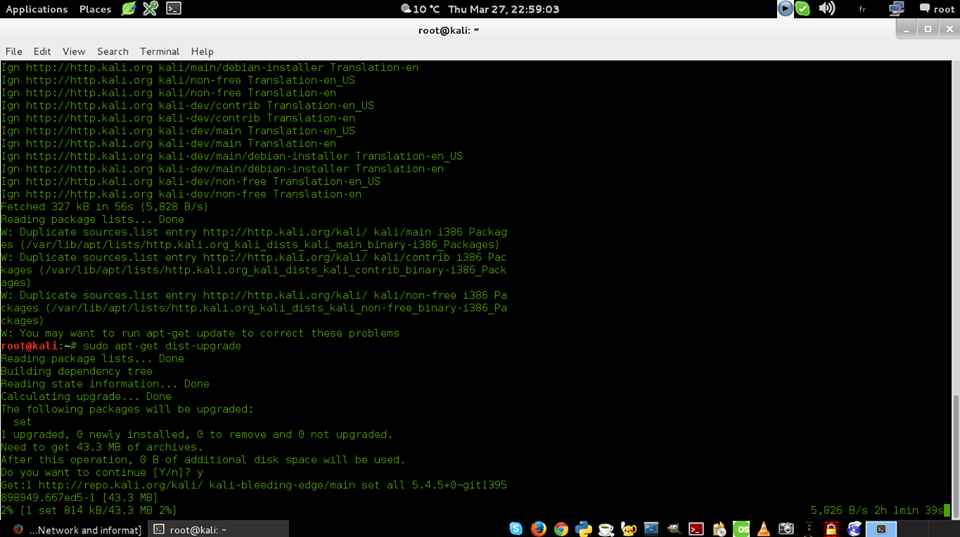Open the network connection tray icon

click(x=896, y=9)
